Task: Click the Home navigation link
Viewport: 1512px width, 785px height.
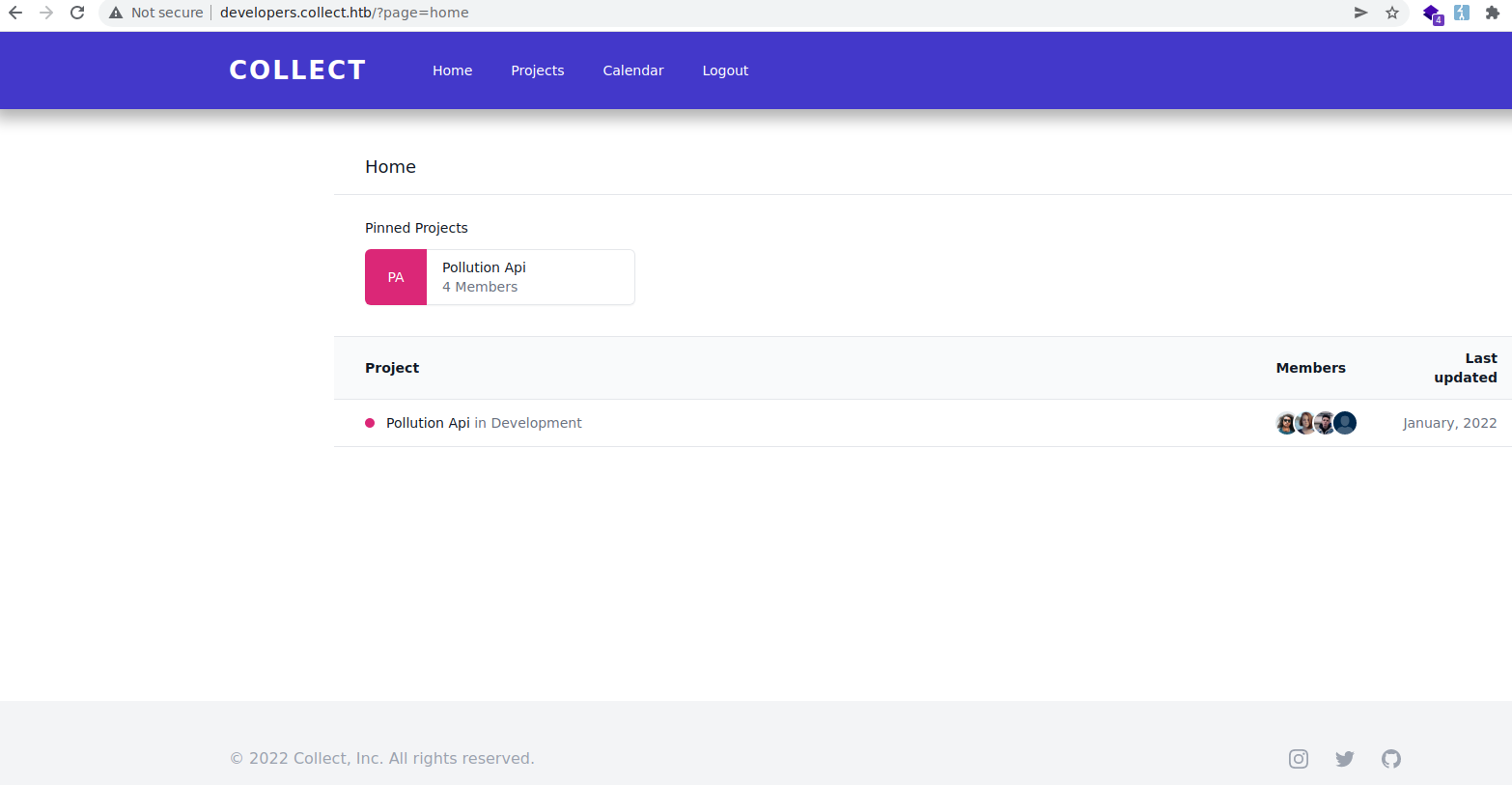Action: pos(452,70)
